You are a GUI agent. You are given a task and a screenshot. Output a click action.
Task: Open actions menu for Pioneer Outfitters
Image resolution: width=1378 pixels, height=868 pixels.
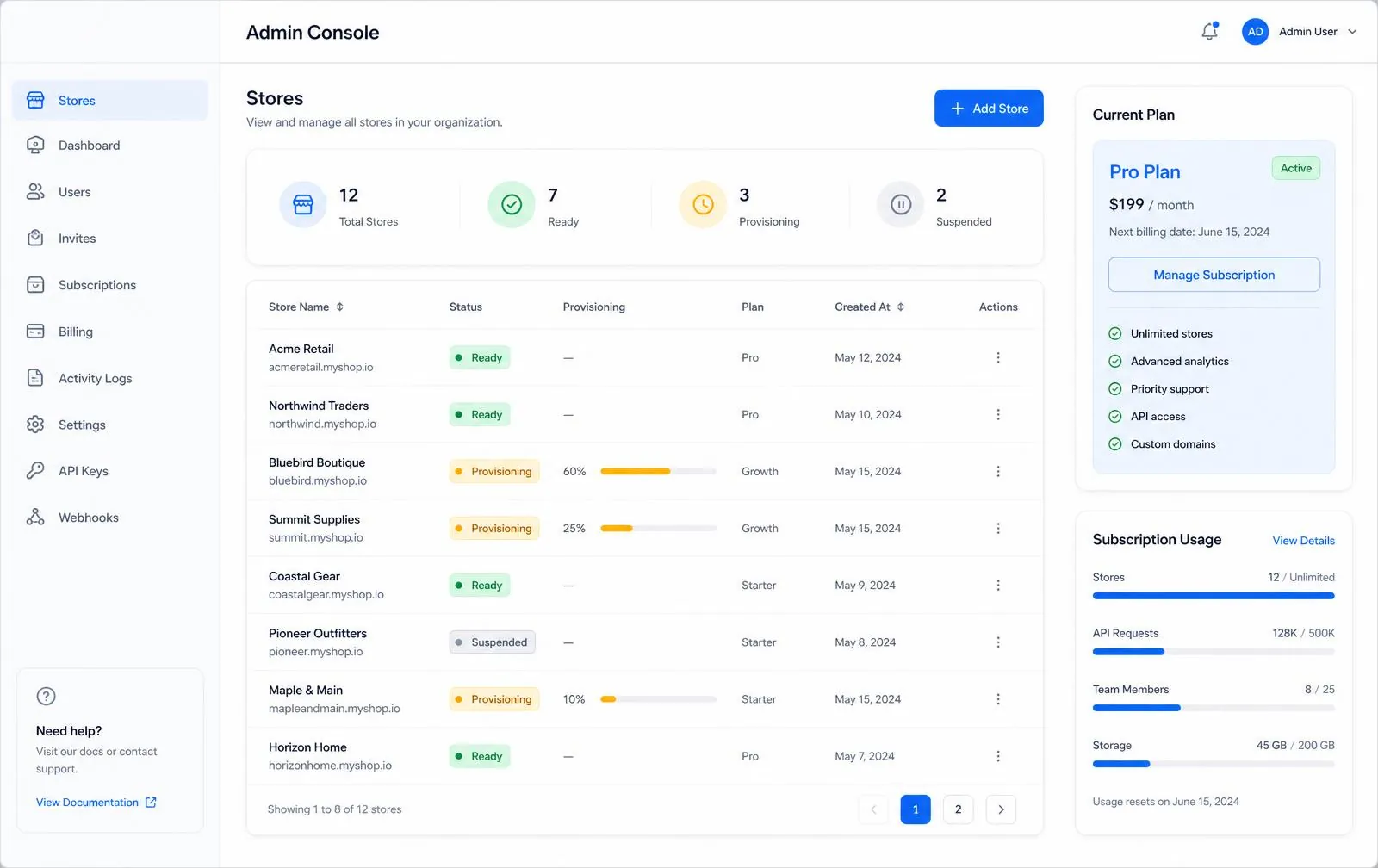click(x=998, y=642)
